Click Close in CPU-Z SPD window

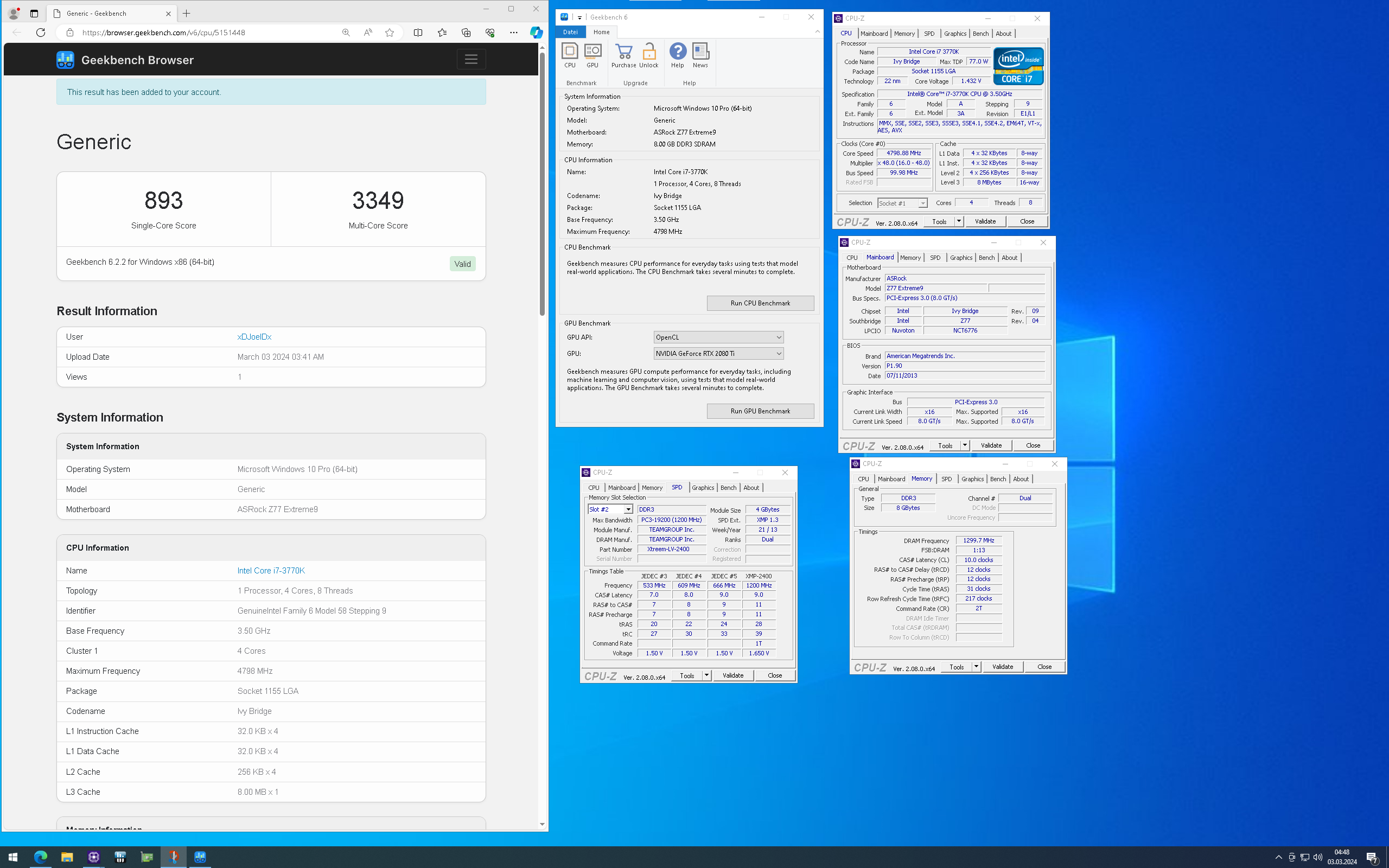(x=774, y=676)
